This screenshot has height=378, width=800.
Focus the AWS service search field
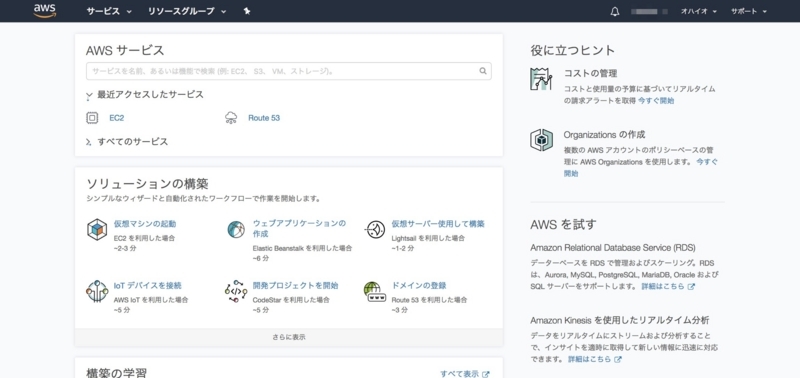click(x=289, y=71)
